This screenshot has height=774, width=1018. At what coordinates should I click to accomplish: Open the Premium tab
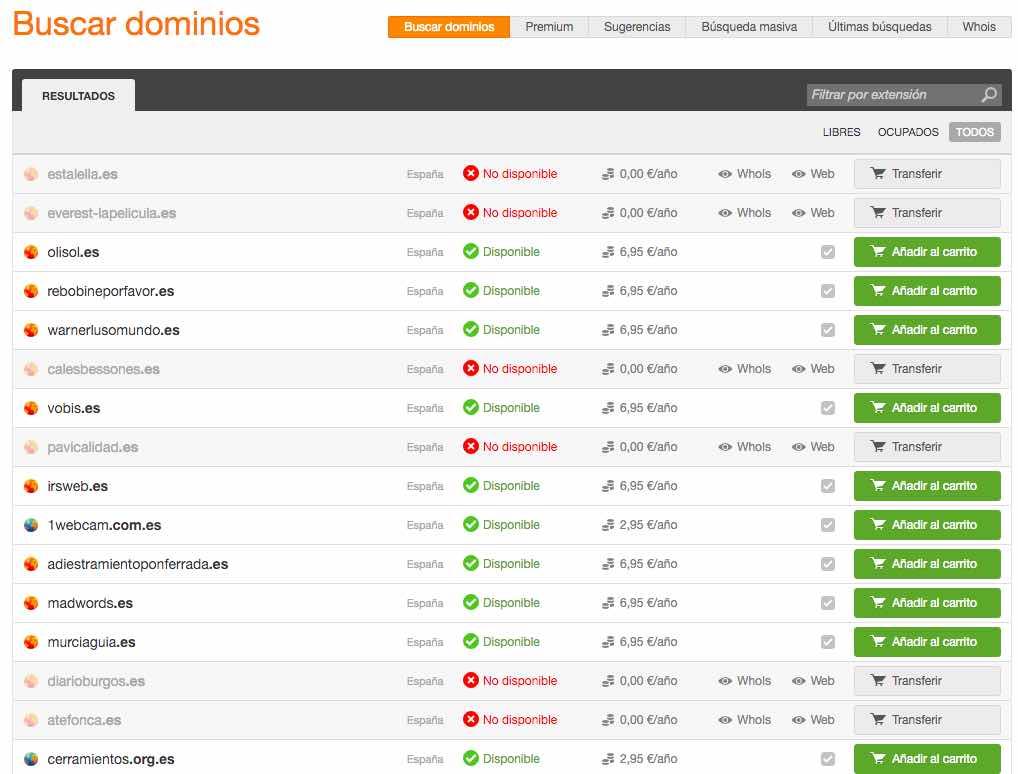549,27
